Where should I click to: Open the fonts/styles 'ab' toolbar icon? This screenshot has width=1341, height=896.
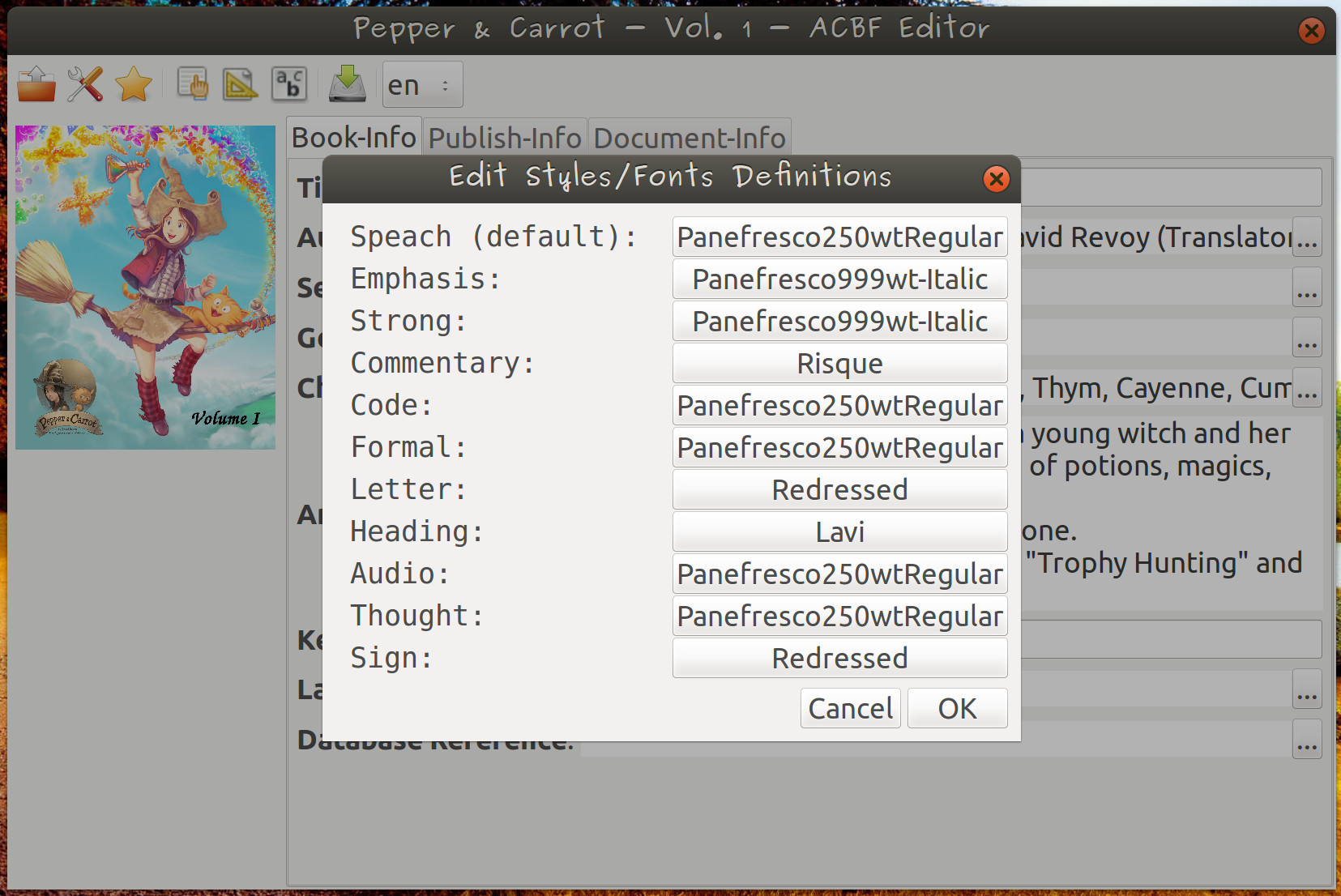(289, 84)
